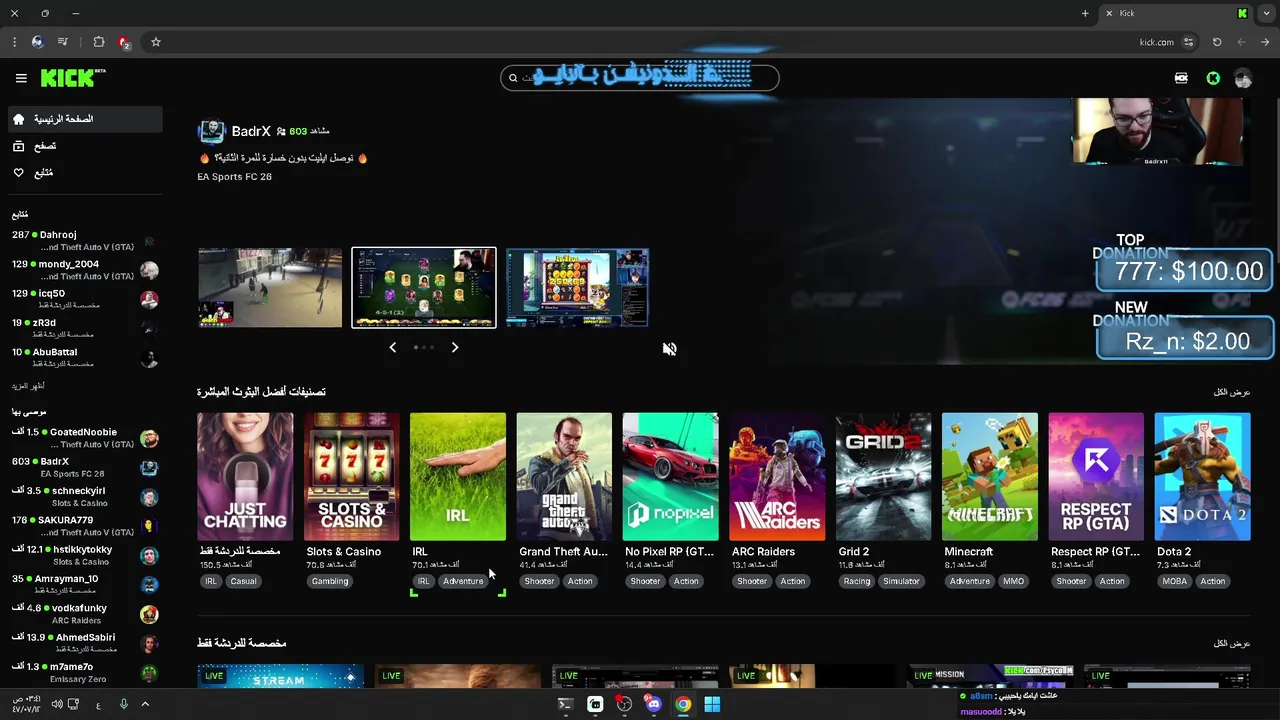
Task: Open Slots & Casino category card
Action: pyautogui.click(x=351, y=477)
